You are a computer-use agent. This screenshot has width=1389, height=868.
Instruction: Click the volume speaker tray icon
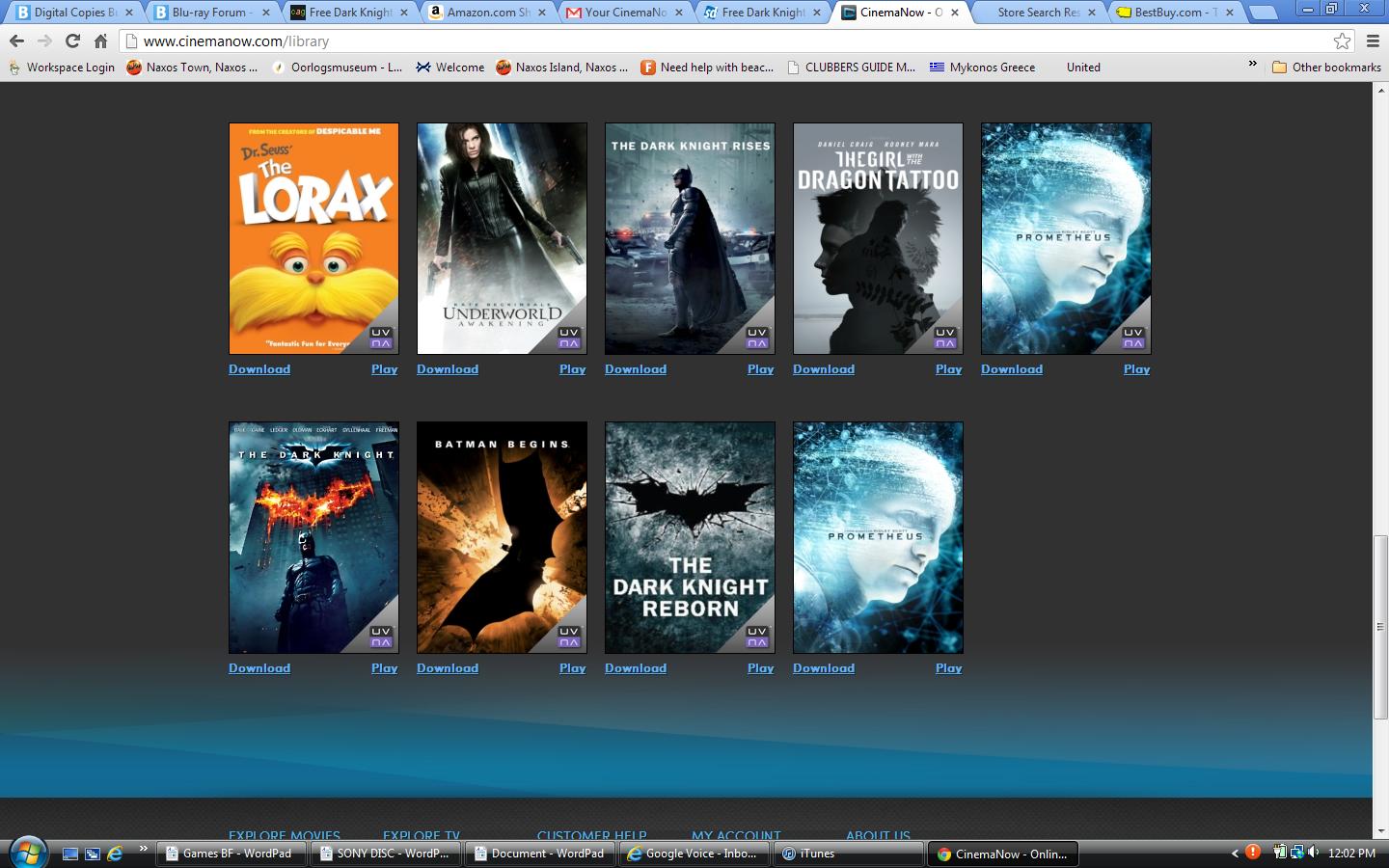point(1313,853)
